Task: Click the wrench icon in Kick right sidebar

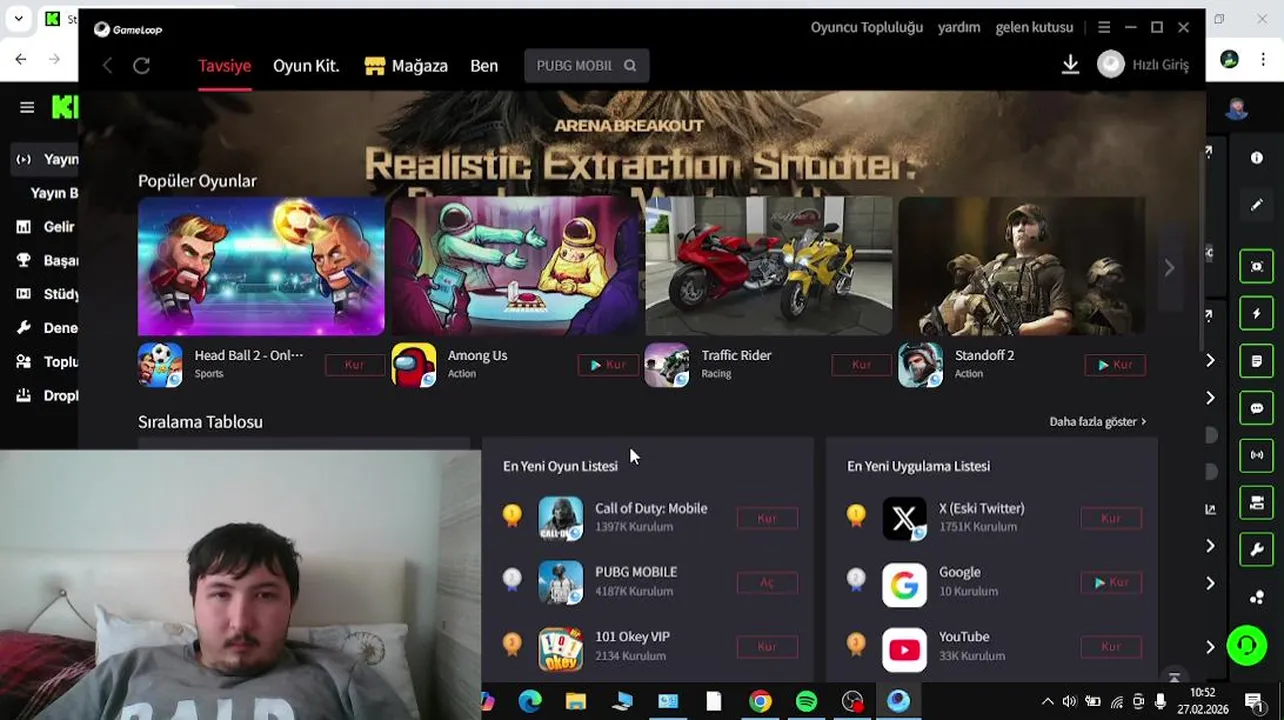Action: click(x=1257, y=549)
